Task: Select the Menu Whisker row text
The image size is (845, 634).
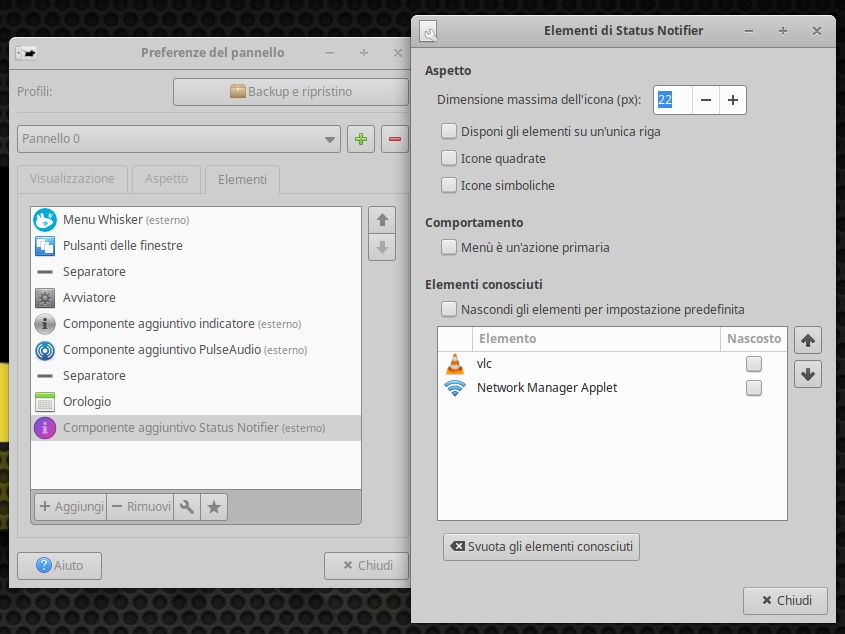Action: 126,220
